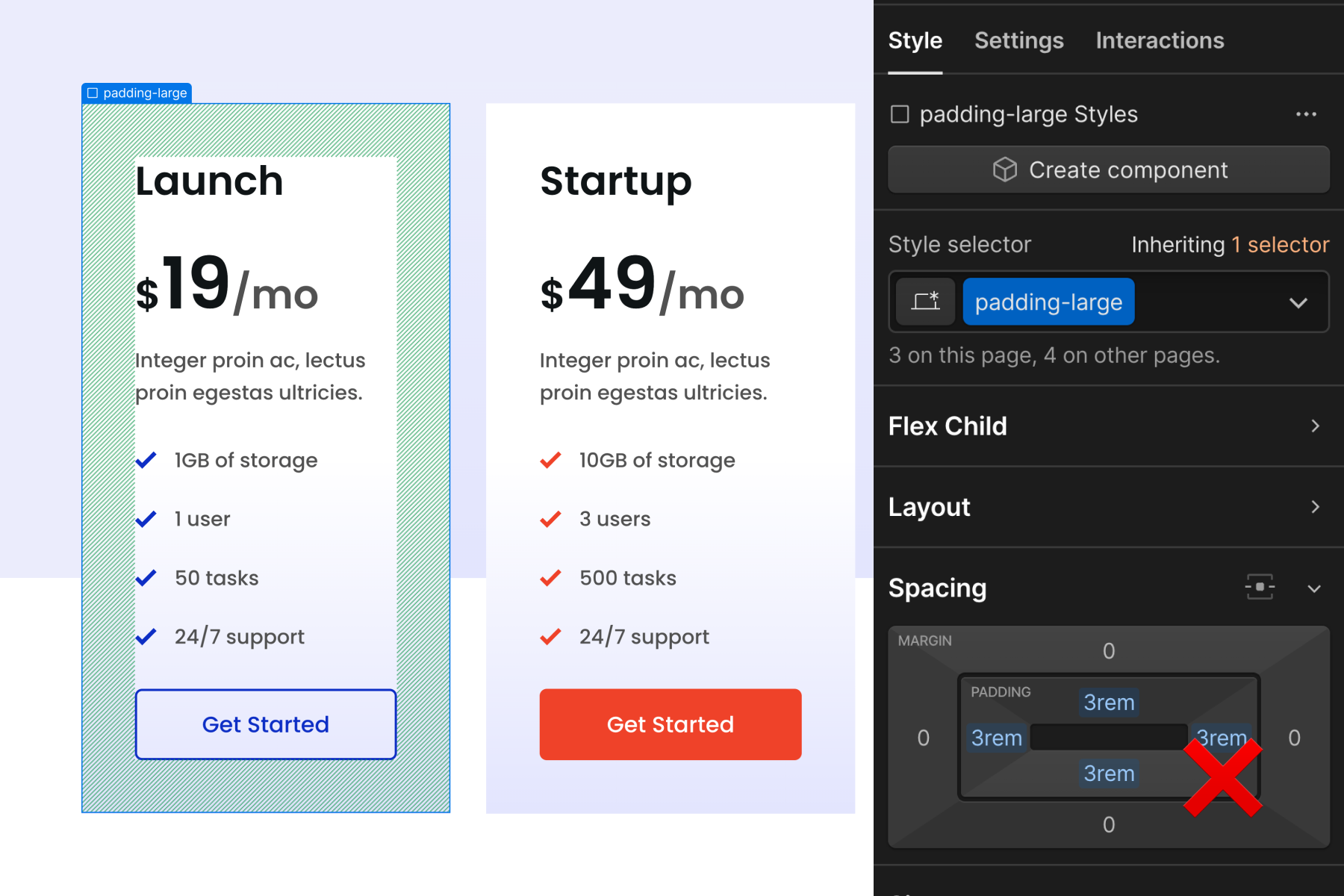This screenshot has width=1344, height=896.
Task: Edit the bottom padding 3rem value
Action: pos(1109,773)
